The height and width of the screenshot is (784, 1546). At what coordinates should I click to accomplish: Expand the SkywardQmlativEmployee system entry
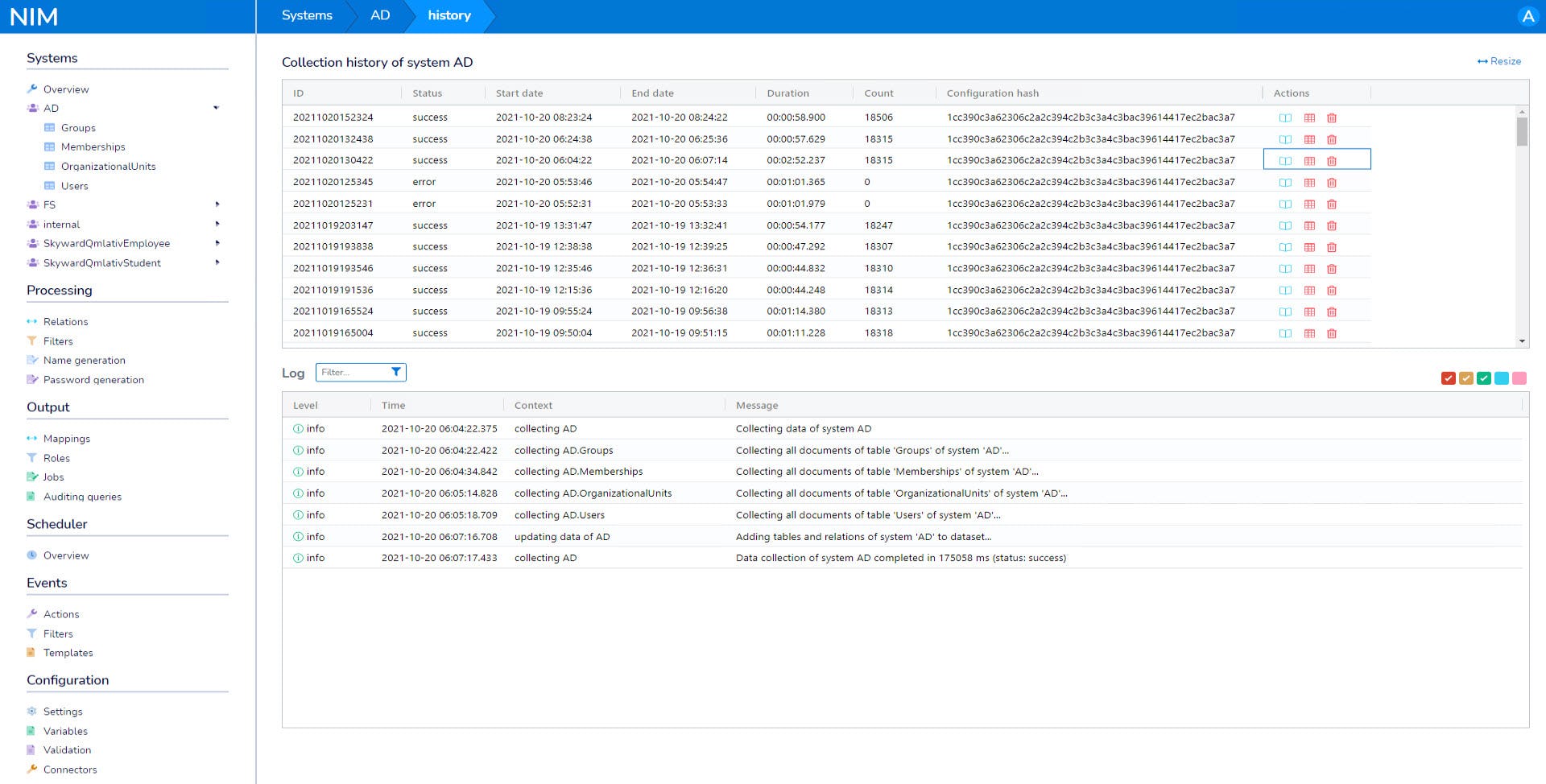216,243
